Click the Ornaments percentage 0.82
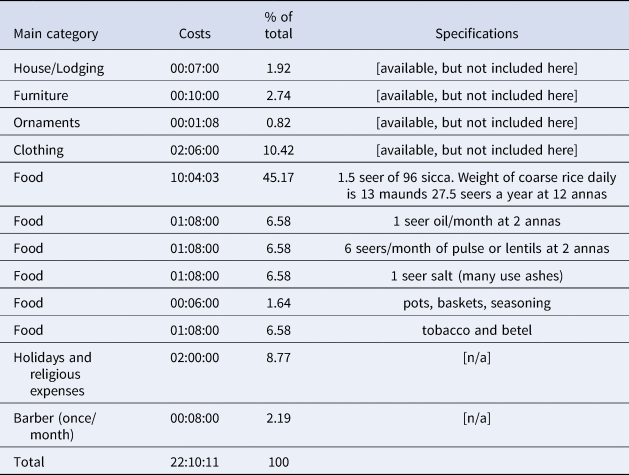Viewport: 629px width, 475px height. 278,123
